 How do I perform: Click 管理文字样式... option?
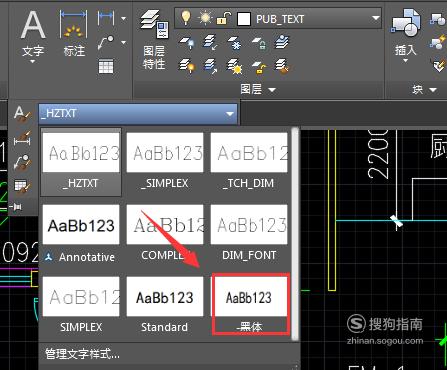coord(82,354)
